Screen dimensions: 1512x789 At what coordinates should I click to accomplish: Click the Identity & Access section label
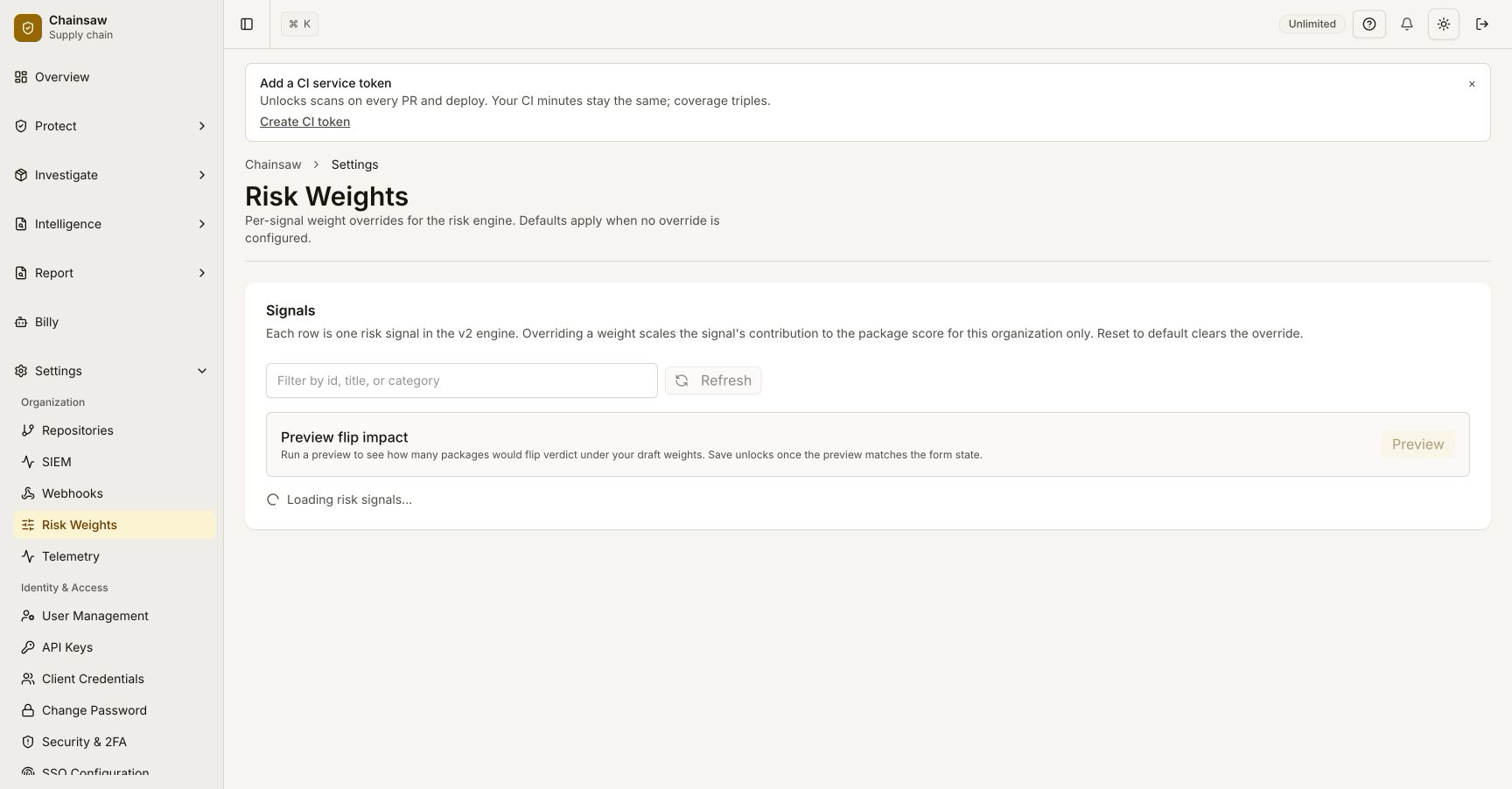(x=65, y=588)
